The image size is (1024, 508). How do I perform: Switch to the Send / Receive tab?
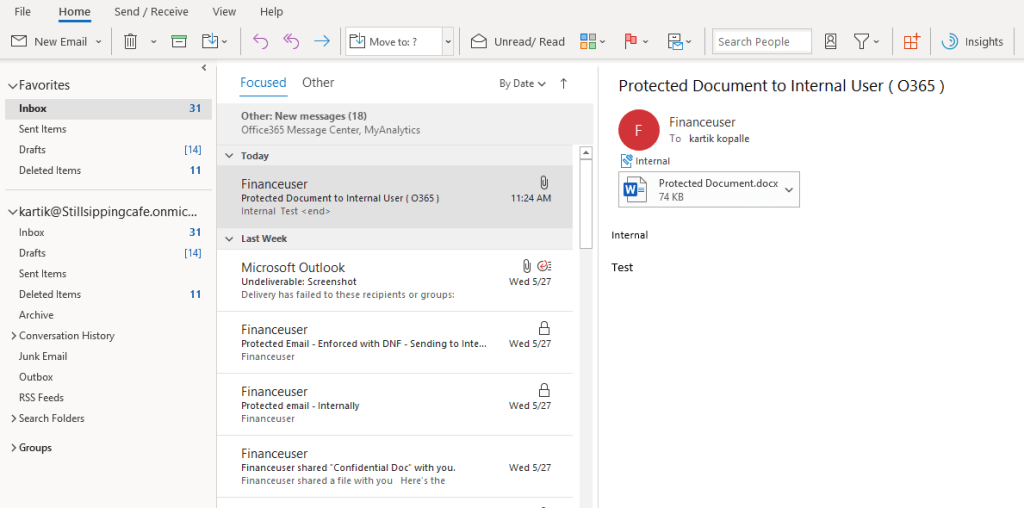pyautogui.click(x=151, y=12)
